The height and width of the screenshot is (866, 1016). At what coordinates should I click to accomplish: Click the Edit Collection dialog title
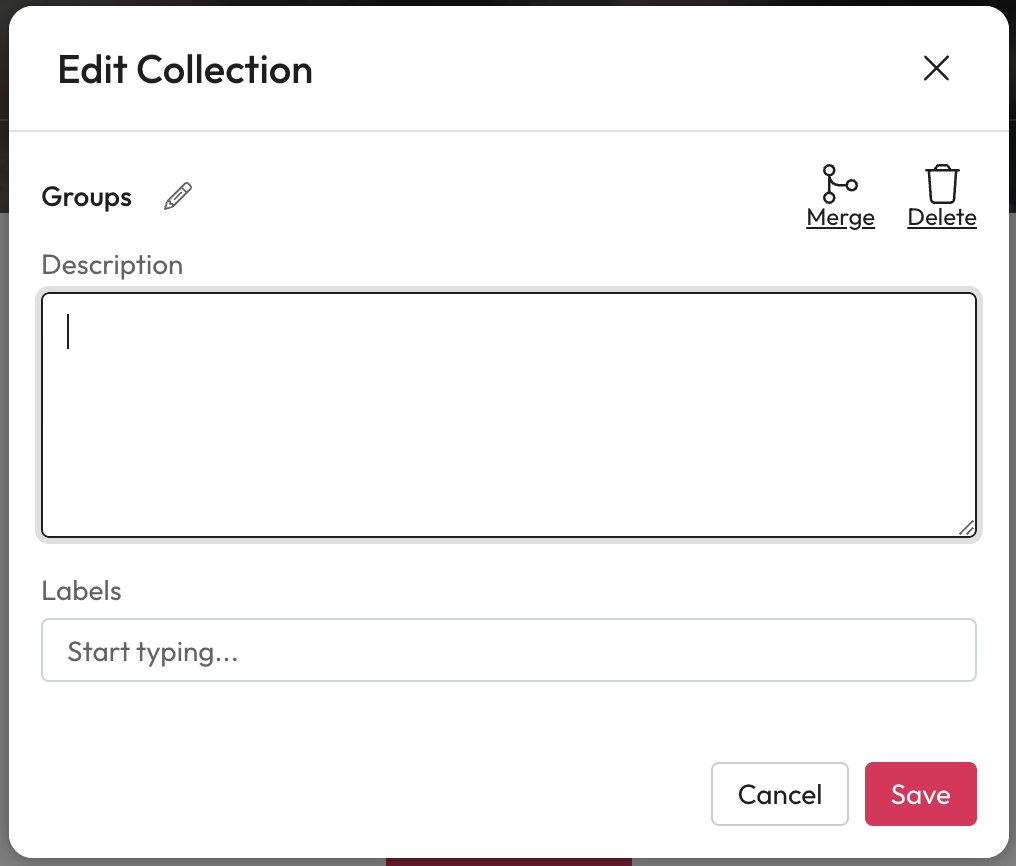185,70
